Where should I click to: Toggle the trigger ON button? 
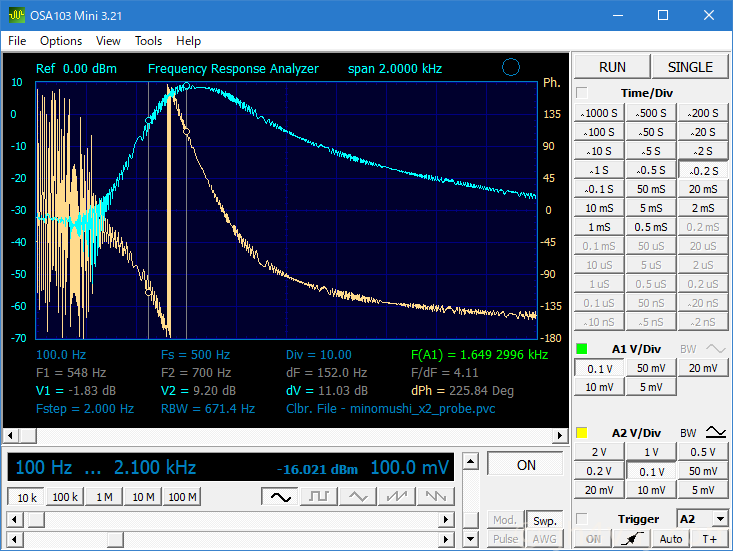593,539
